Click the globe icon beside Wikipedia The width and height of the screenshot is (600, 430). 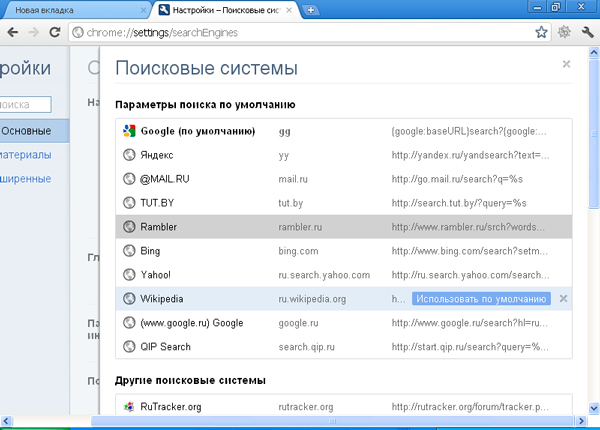point(129,298)
